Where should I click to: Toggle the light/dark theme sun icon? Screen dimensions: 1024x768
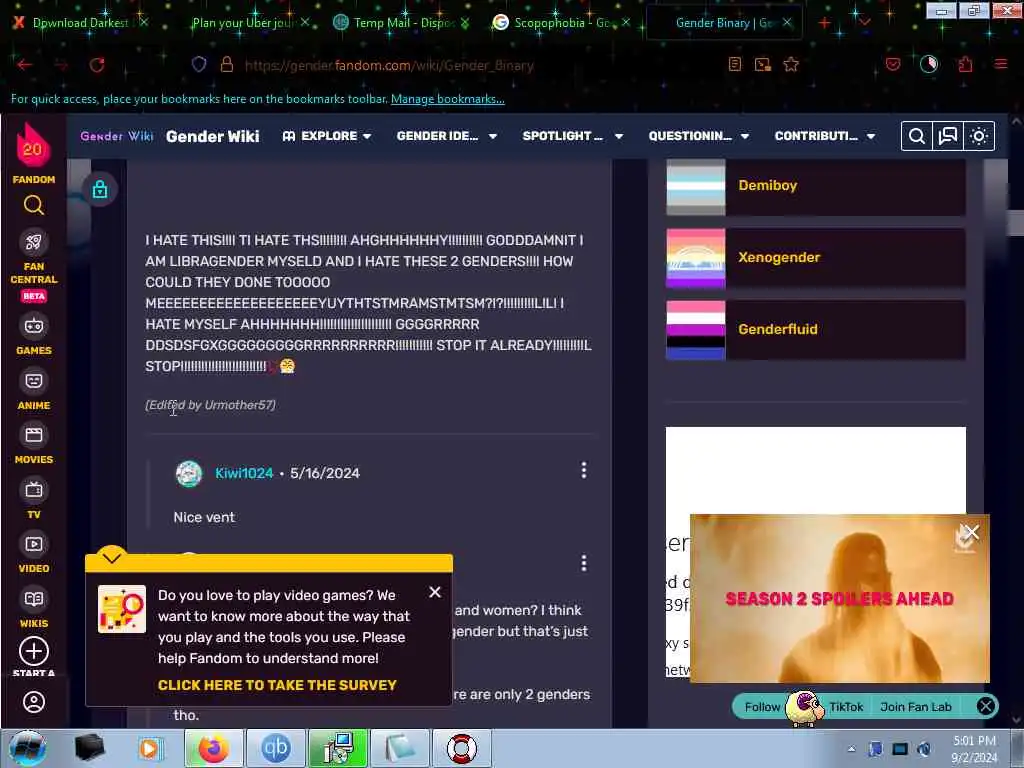pos(978,136)
